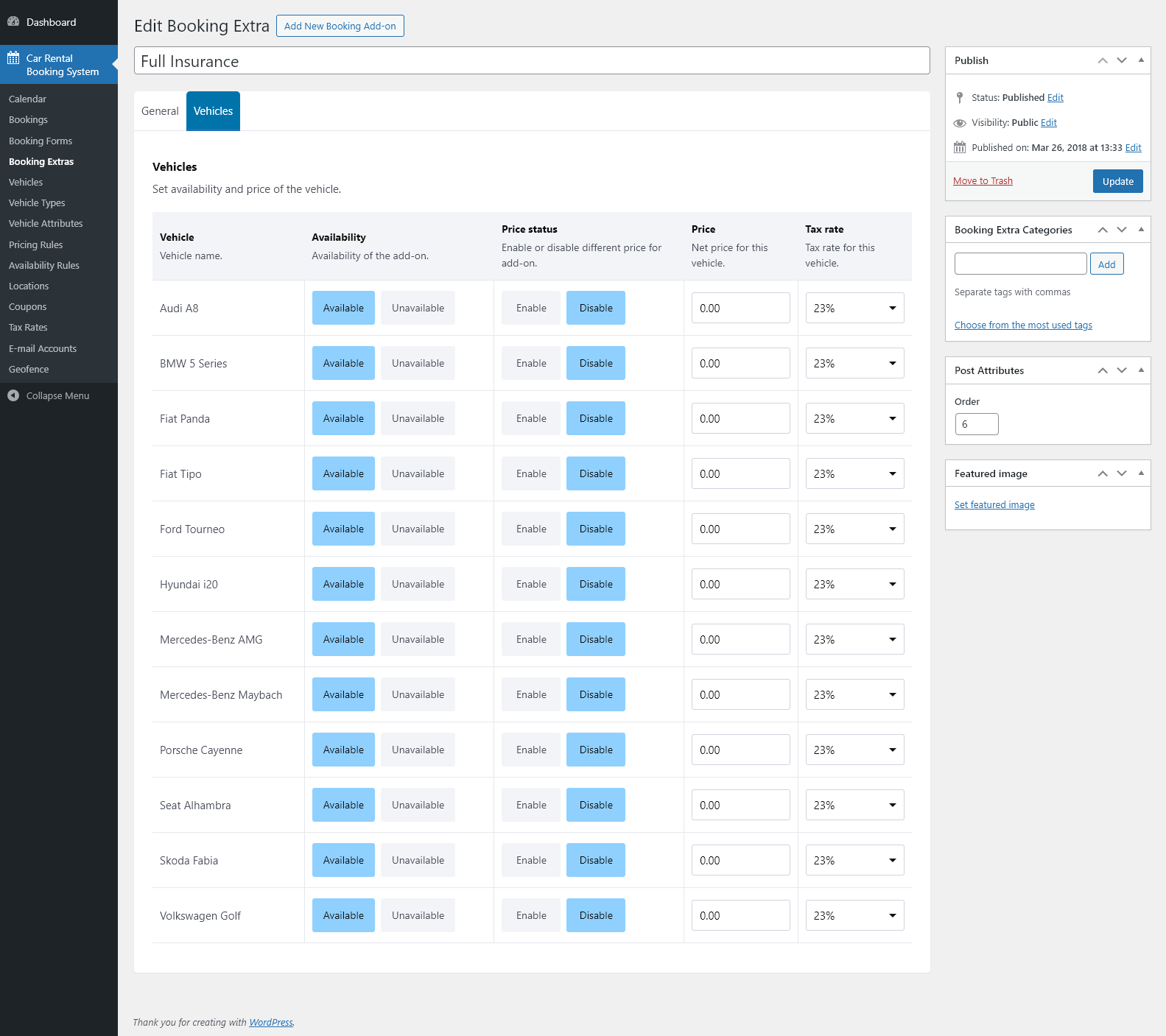Mark Fiat Panda as Available
This screenshot has height=1036, width=1166.
(343, 418)
